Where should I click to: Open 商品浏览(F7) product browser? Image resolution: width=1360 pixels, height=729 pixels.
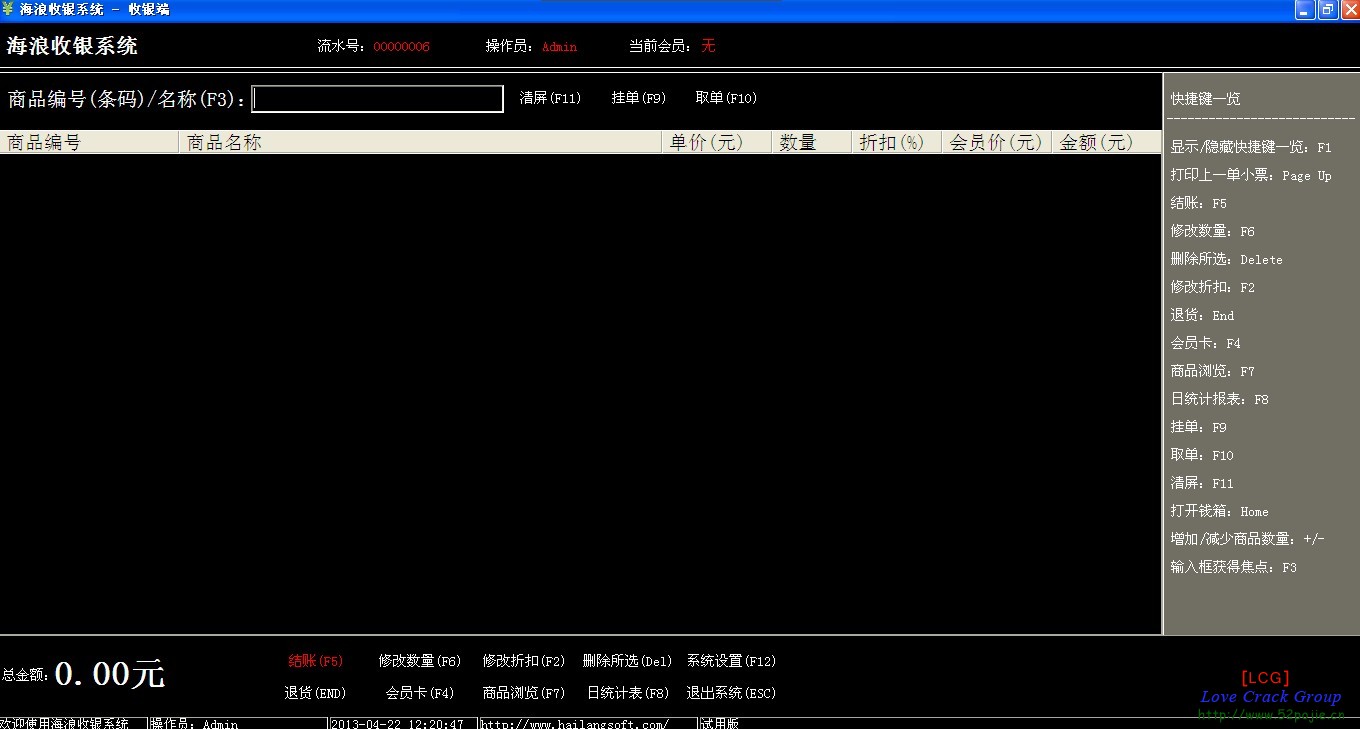click(524, 693)
